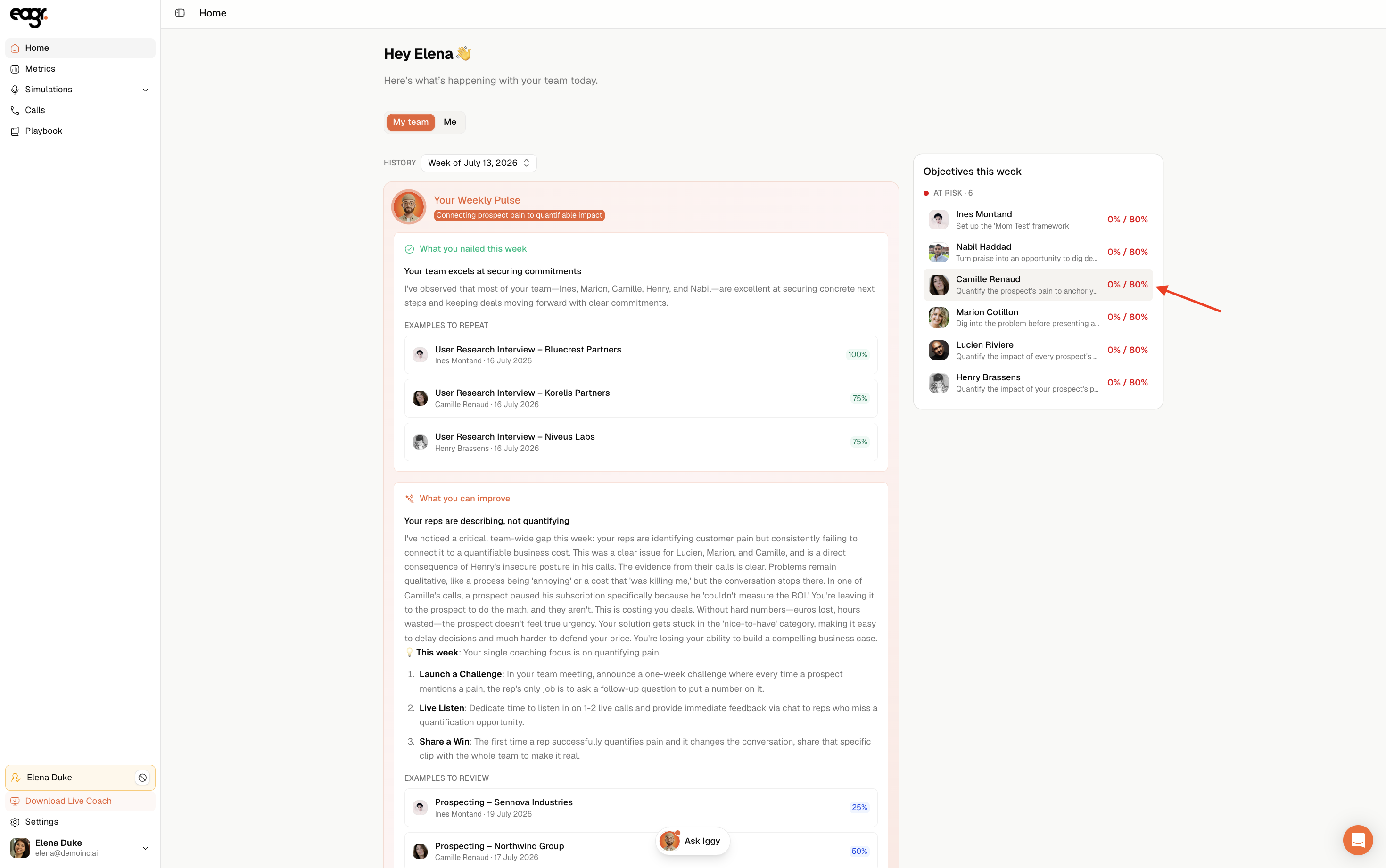The image size is (1386, 868).
Task: Open Home in the sidebar
Action: 81,48
